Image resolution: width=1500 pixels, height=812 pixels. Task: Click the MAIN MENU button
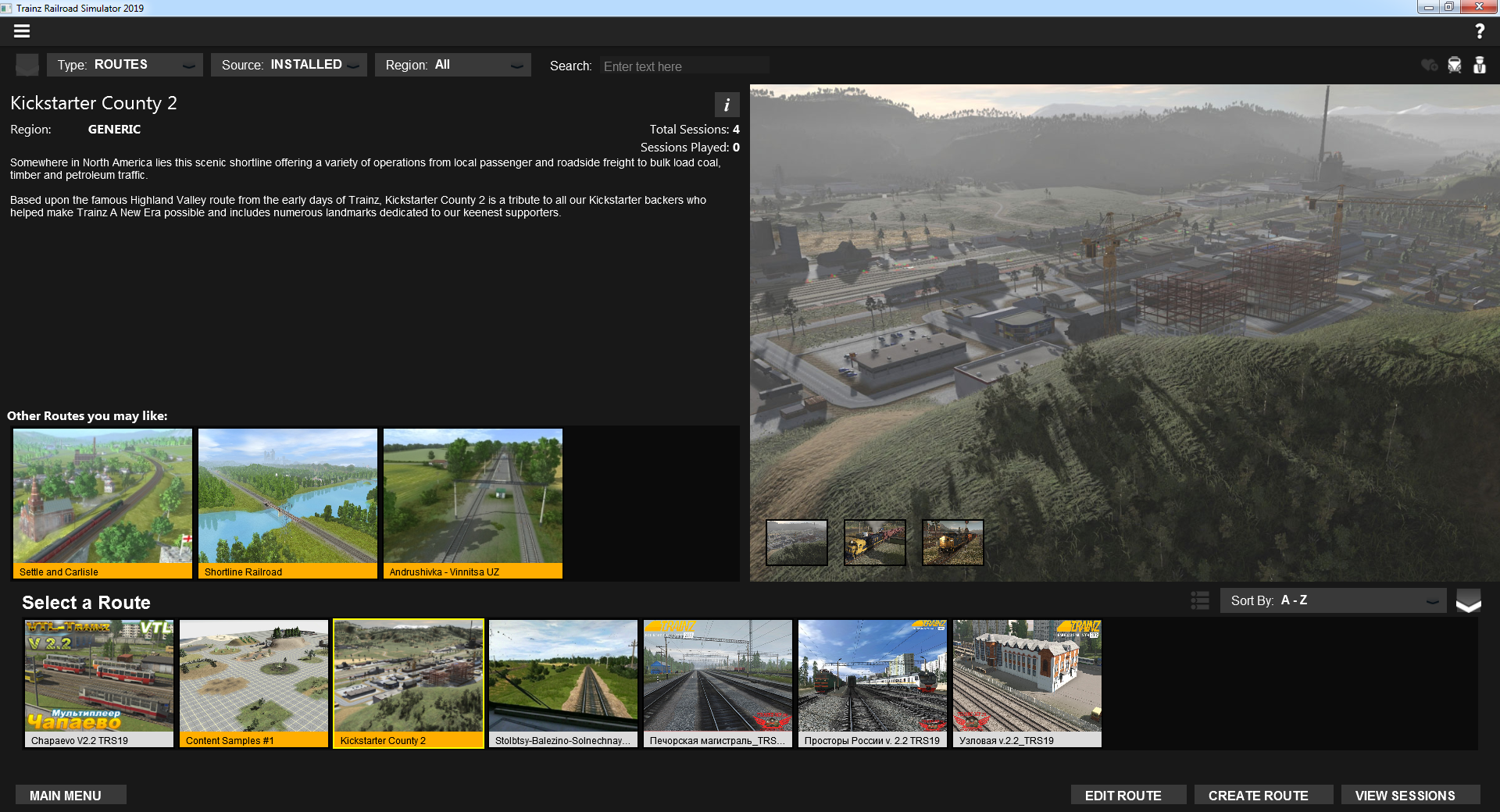pos(70,795)
